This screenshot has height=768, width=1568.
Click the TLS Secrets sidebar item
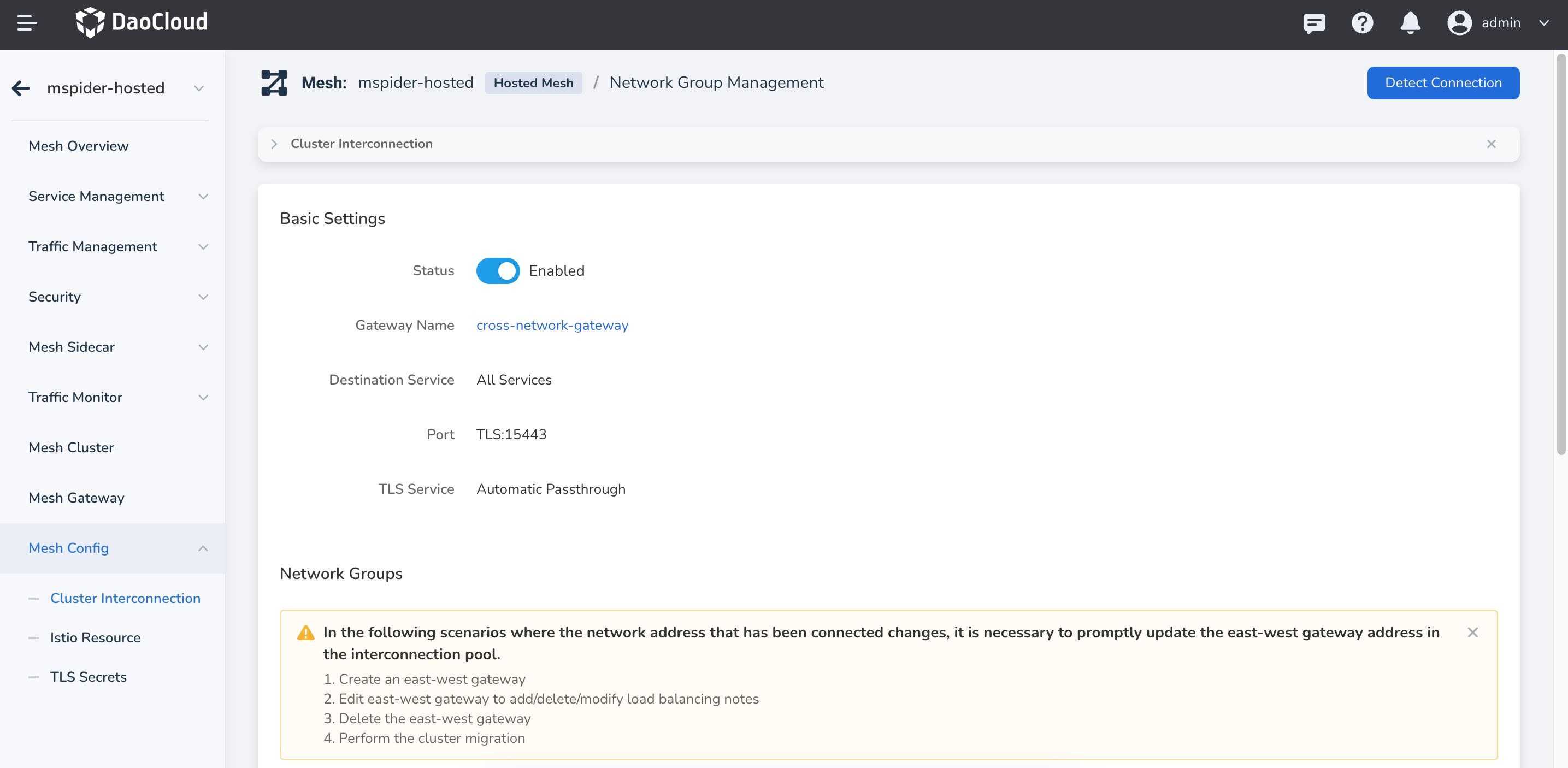pos(89,678)
